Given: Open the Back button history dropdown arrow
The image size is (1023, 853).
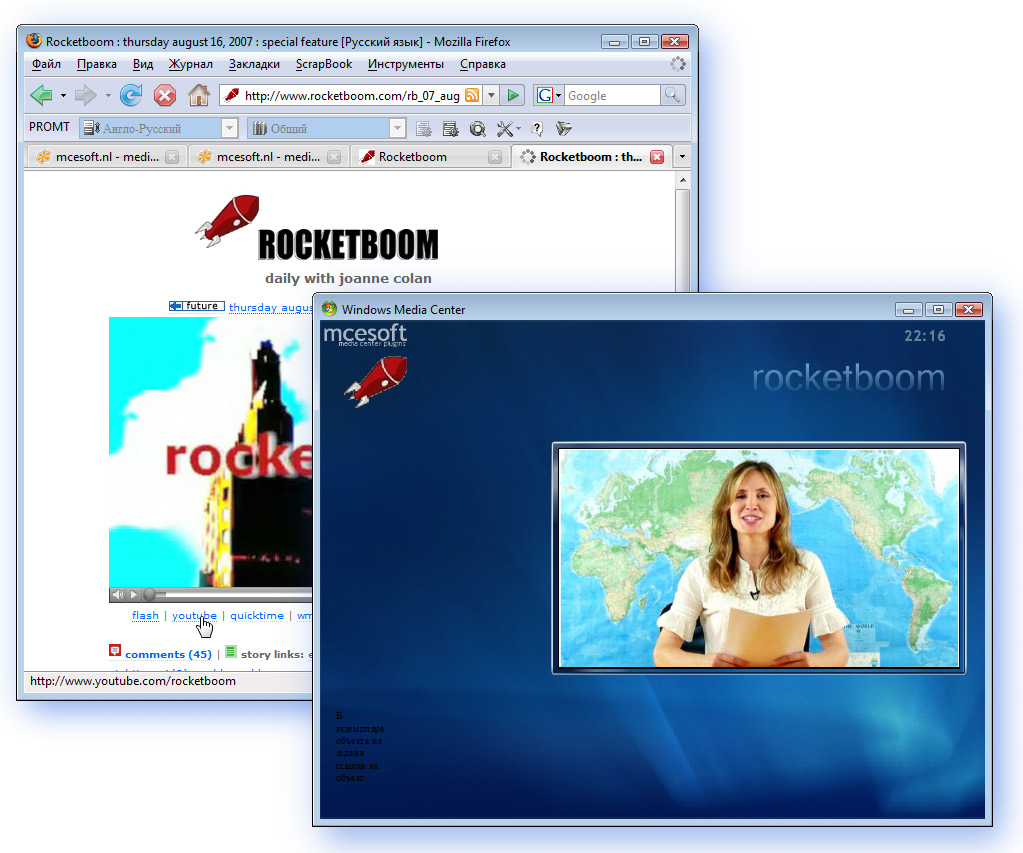Looking at the screenshot, I should click(63, 96).
